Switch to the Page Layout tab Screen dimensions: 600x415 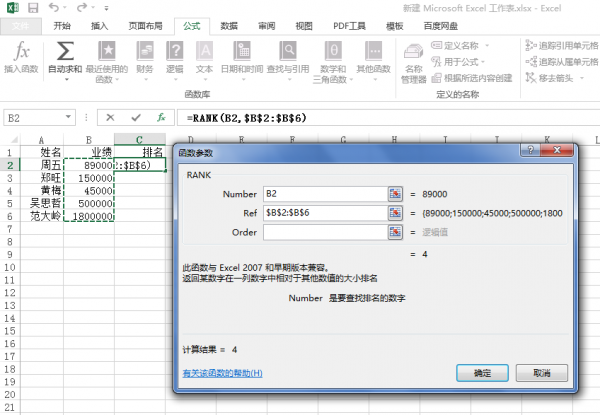[145, 26]
